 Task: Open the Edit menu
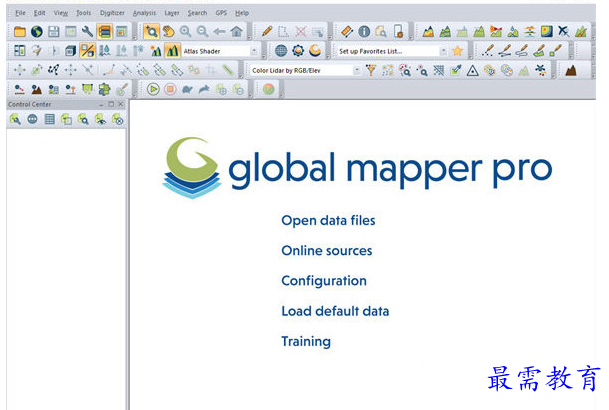[x=39, y=13]
